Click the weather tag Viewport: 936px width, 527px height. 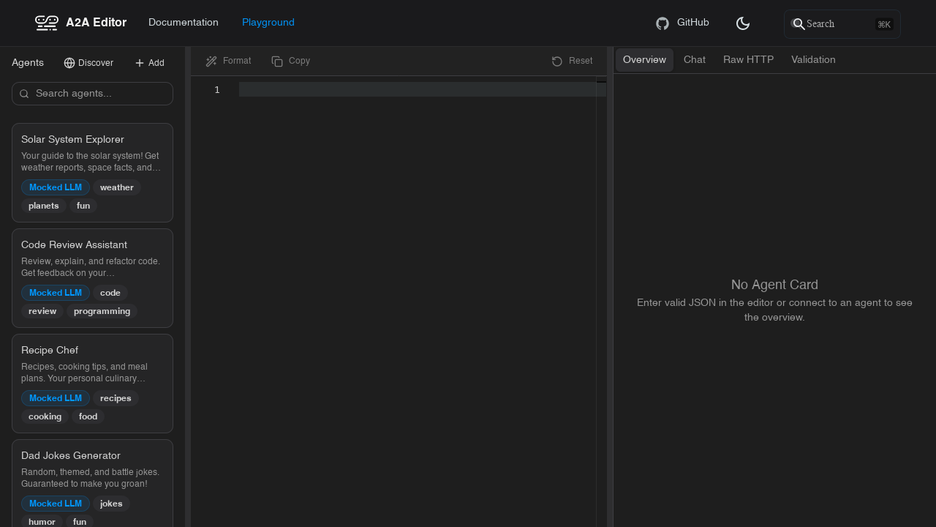click(x=116, y=187)
